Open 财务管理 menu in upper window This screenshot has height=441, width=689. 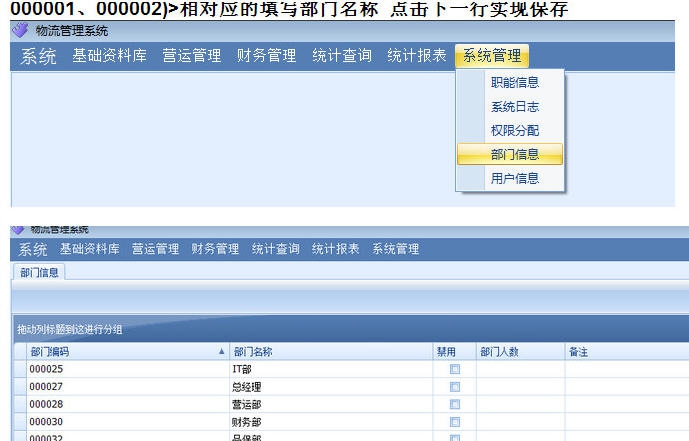[266, 56]
